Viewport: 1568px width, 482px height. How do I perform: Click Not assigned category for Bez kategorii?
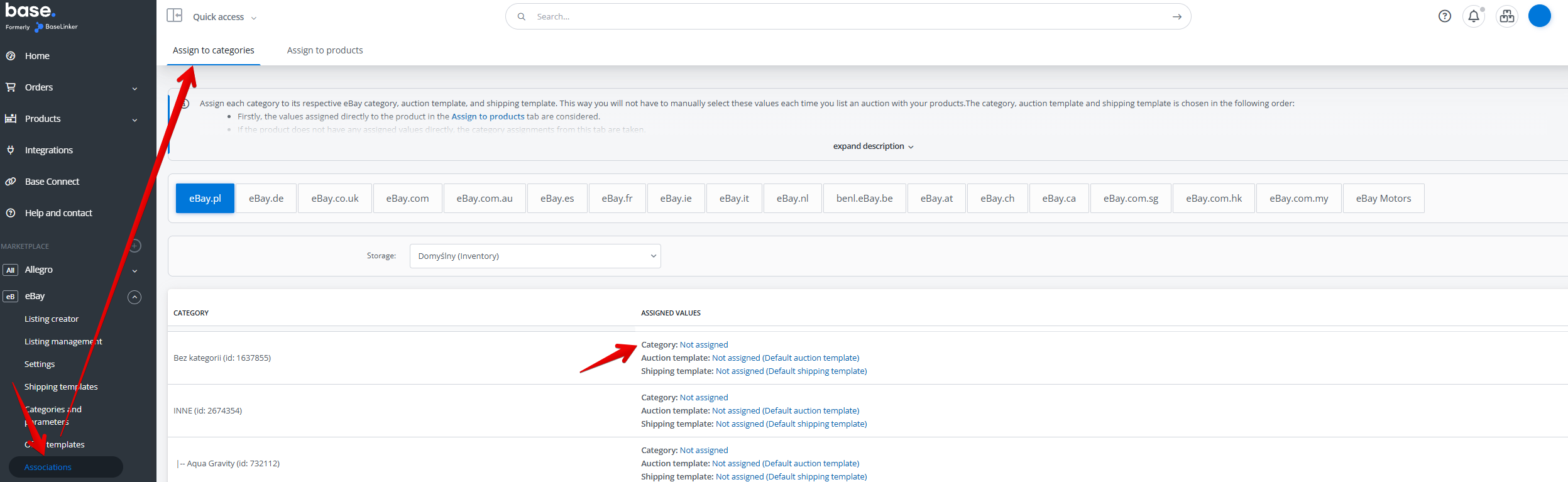point(703,345)
